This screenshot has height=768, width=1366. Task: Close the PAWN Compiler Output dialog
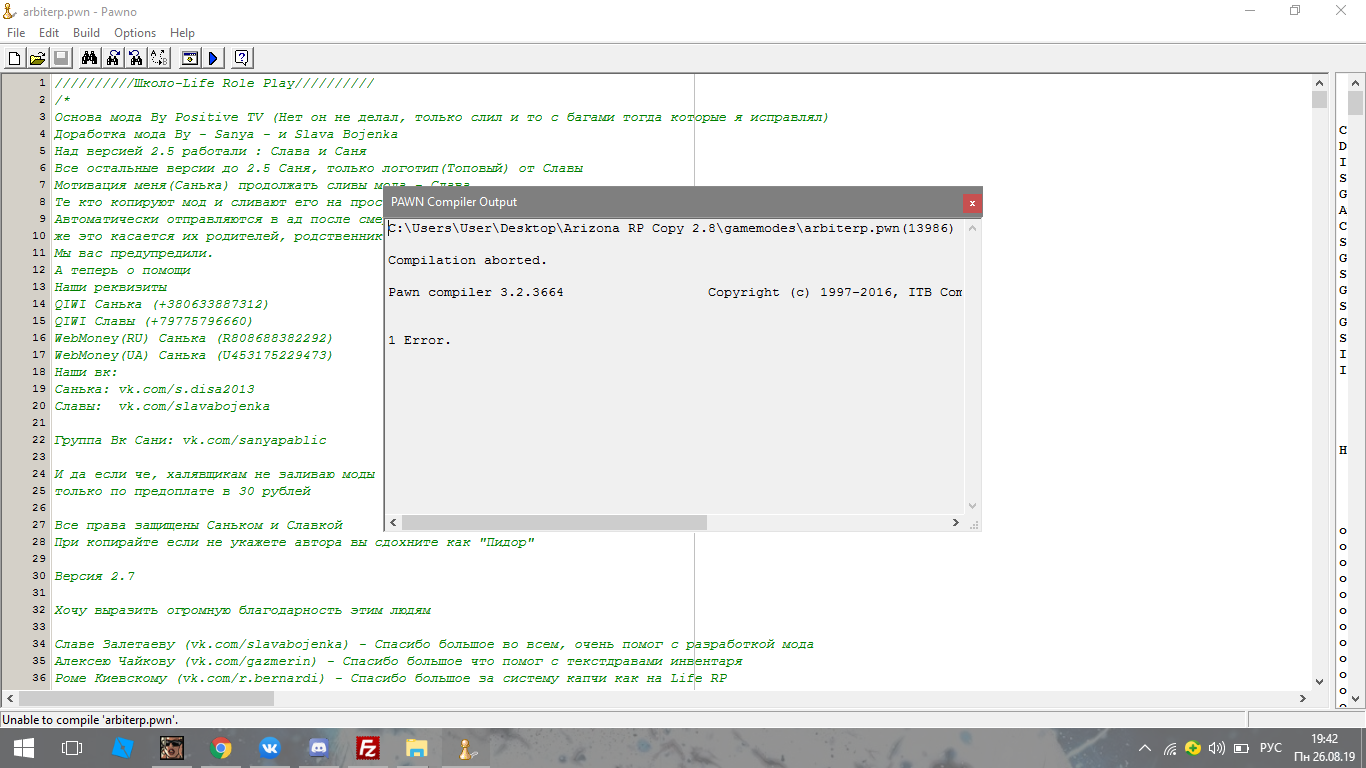pos(971,203)
